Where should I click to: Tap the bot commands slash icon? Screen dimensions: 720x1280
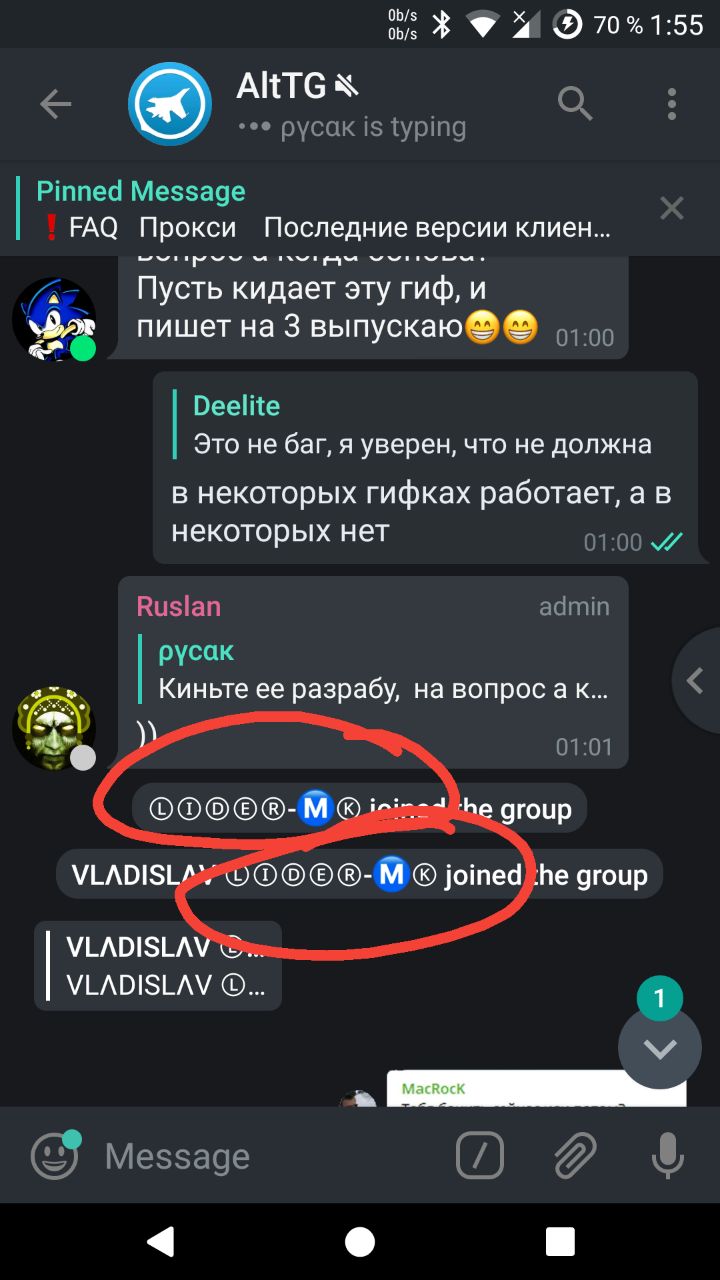pos(480,1156)
